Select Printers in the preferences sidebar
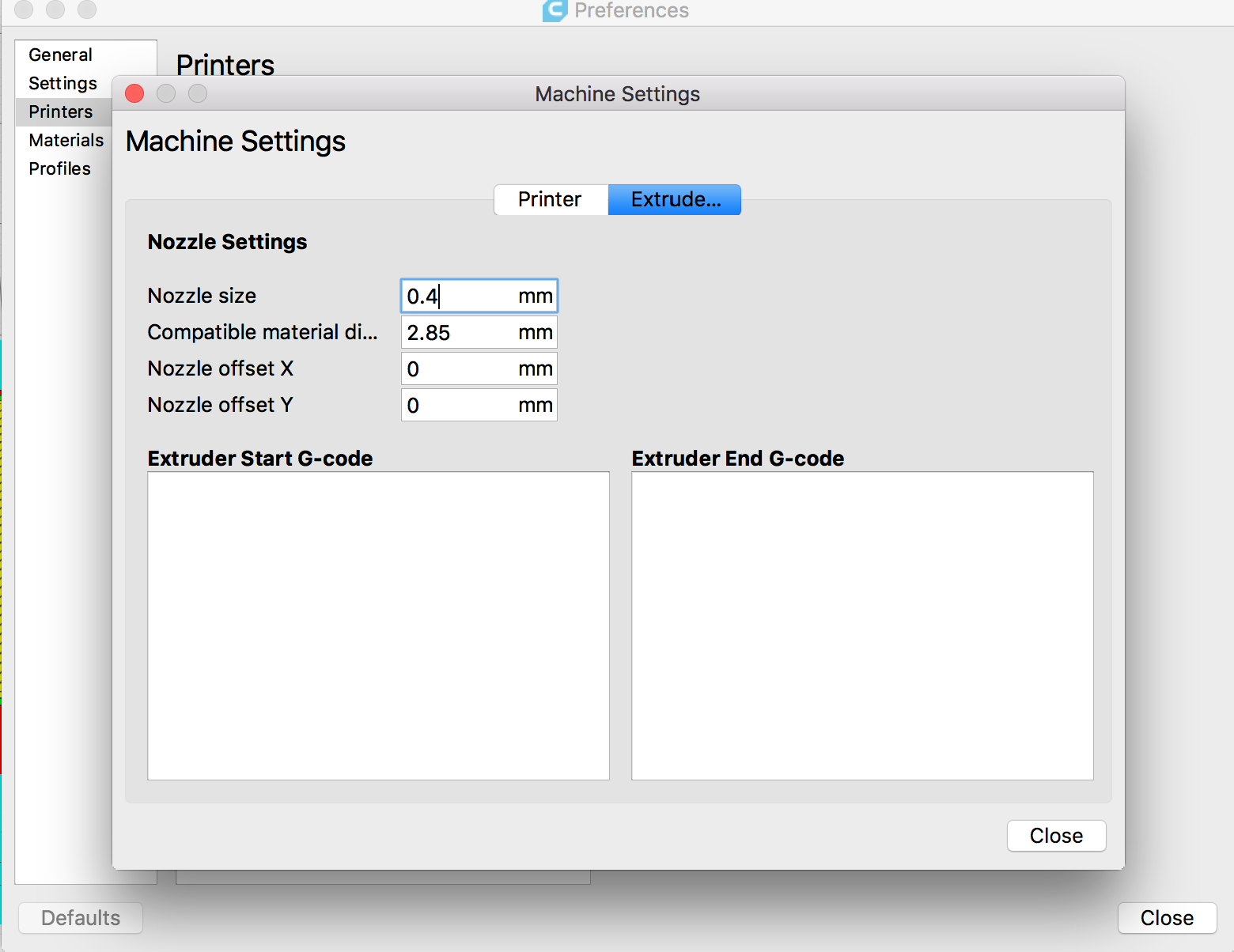 click(61, 111)
